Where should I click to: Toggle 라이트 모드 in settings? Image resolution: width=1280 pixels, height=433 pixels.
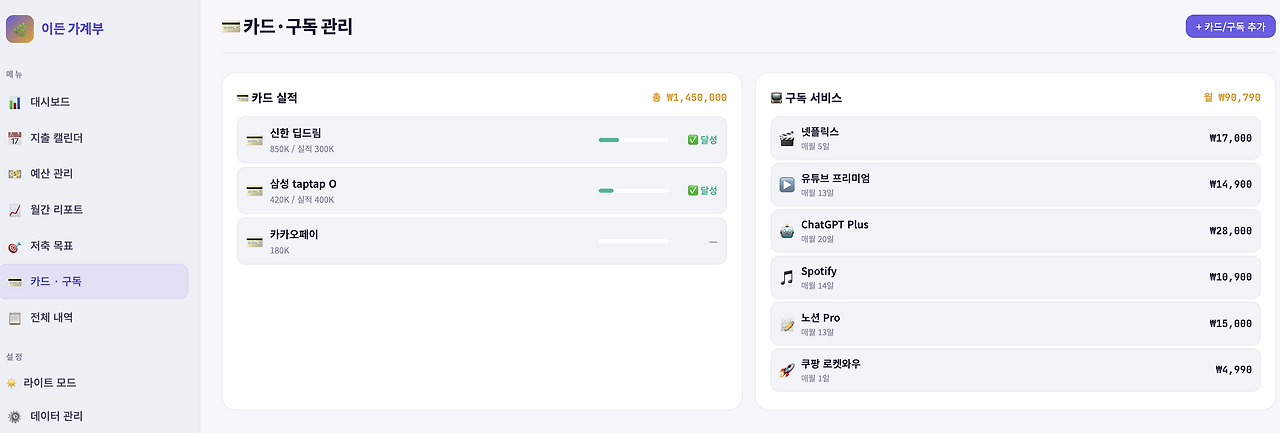(52, 383)
